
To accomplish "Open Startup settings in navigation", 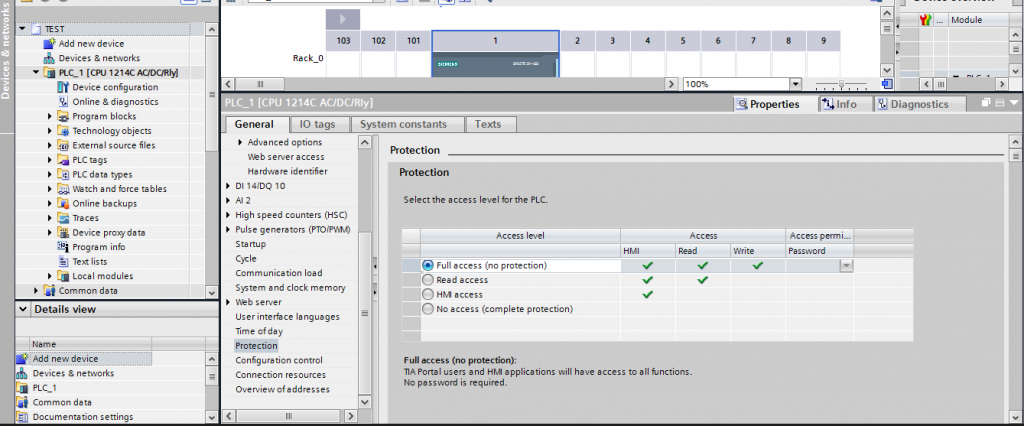I will point(251,244).
